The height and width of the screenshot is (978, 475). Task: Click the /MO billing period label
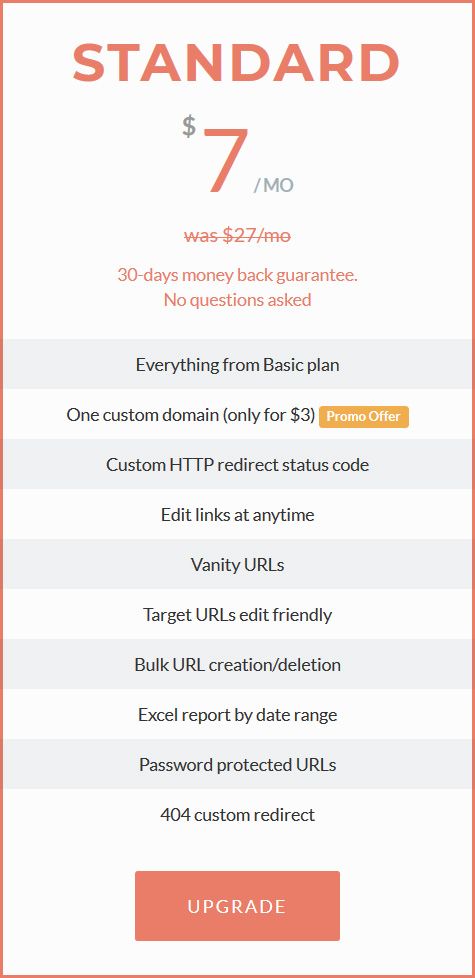[x=274, y=185]
